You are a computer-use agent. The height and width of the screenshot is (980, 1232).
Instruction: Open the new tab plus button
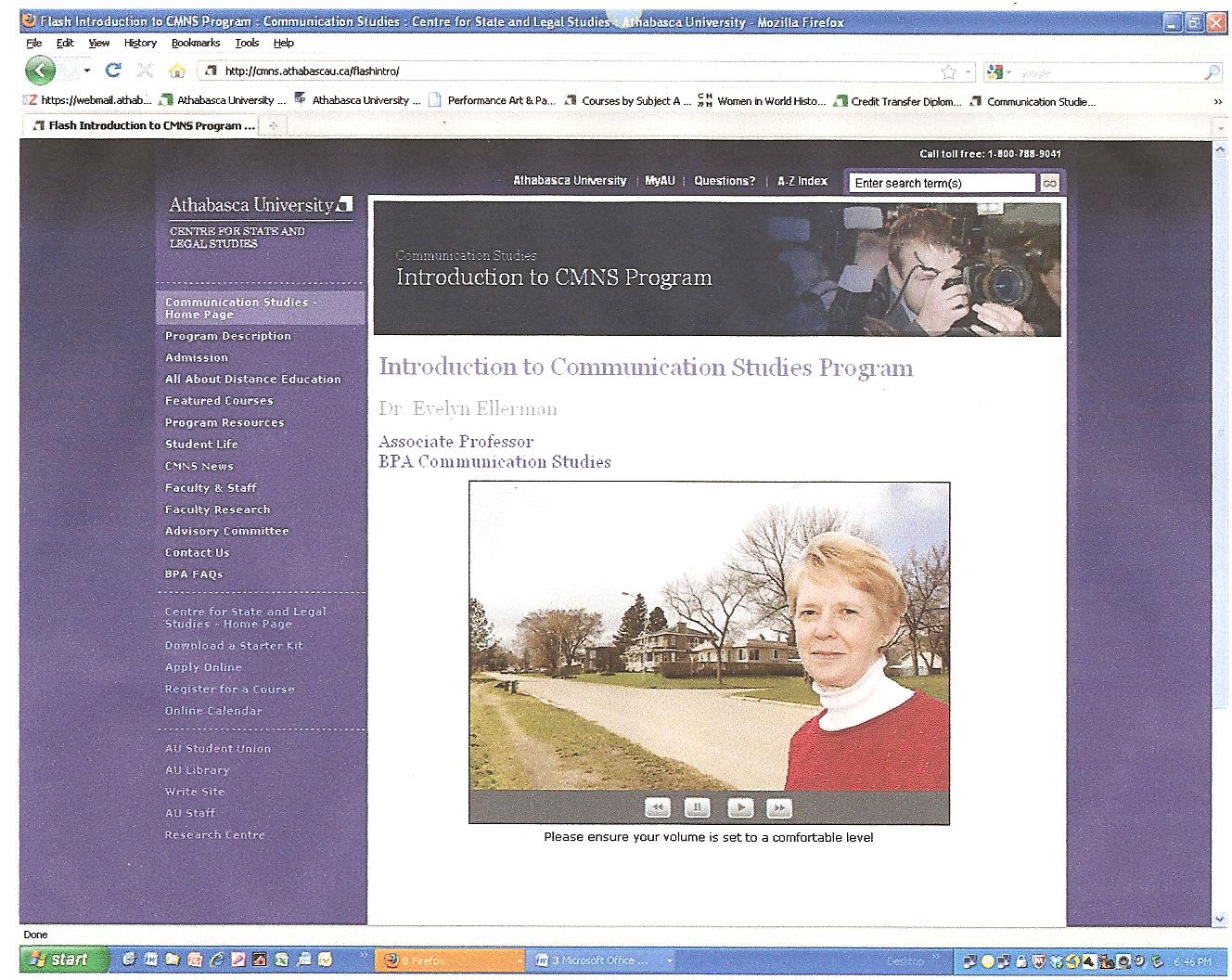[x=274, y=126]
